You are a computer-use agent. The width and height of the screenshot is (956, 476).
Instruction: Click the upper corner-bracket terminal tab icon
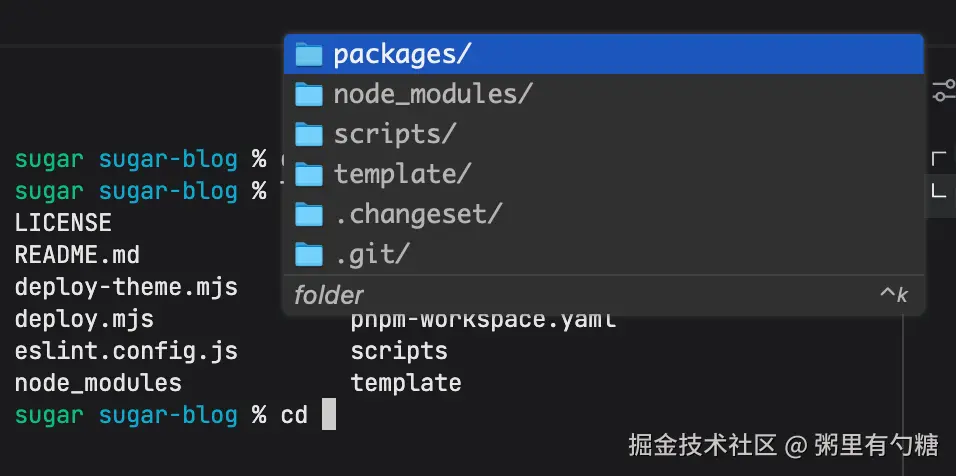(x=939, y=158)
